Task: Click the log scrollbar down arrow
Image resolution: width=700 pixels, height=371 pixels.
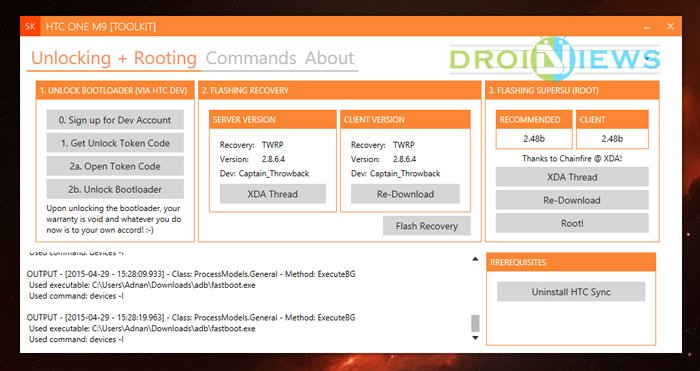Action: [475, 338]
